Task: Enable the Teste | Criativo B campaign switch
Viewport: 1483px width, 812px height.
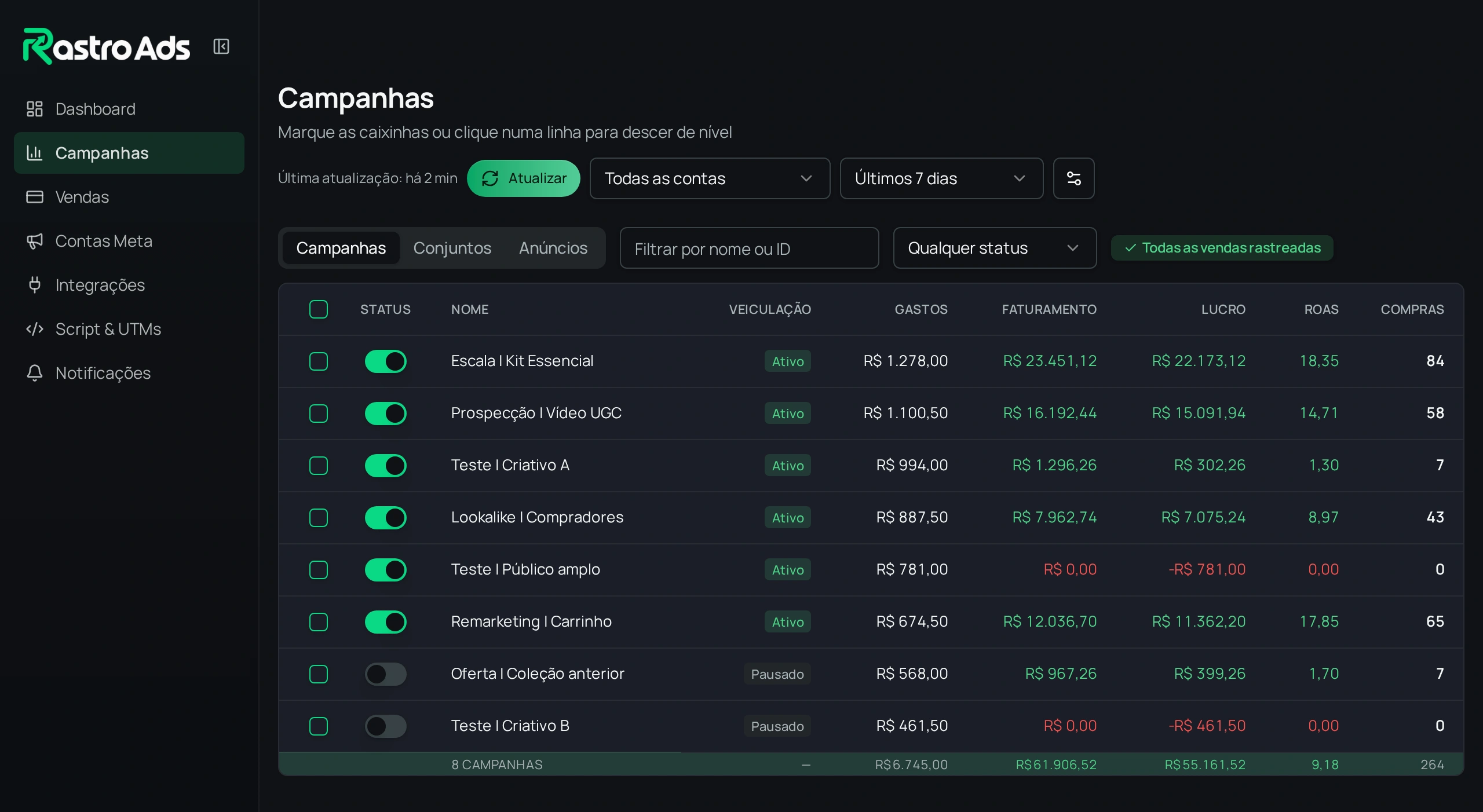Action: (386, 726)
